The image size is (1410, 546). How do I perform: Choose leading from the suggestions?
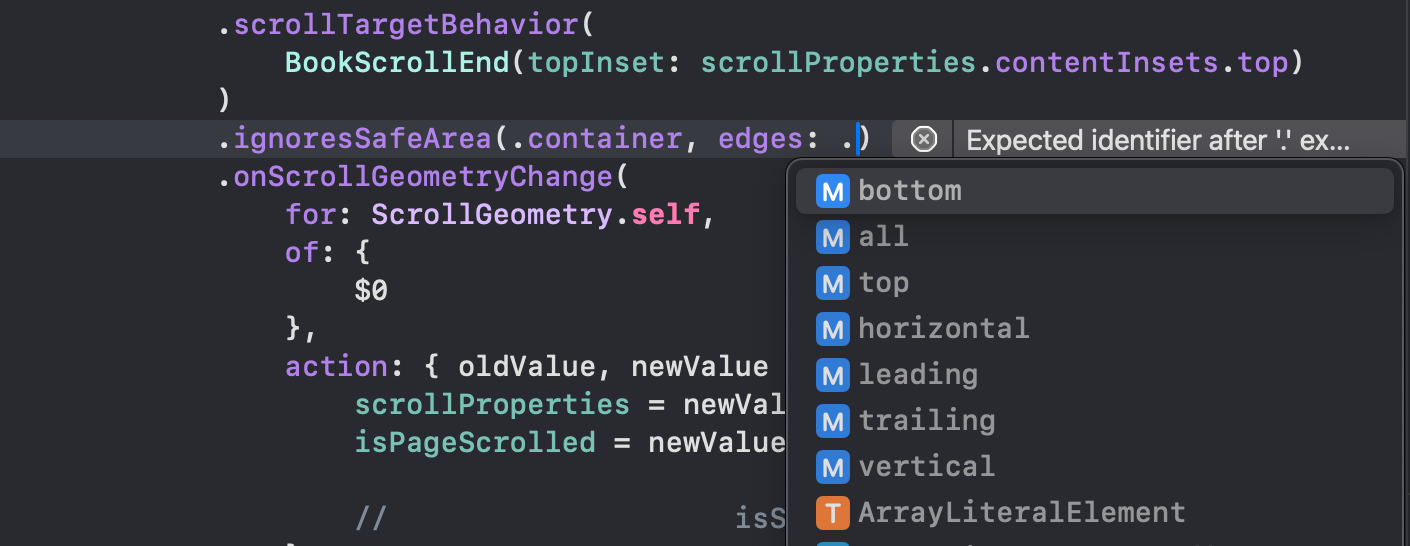point(918,375)
